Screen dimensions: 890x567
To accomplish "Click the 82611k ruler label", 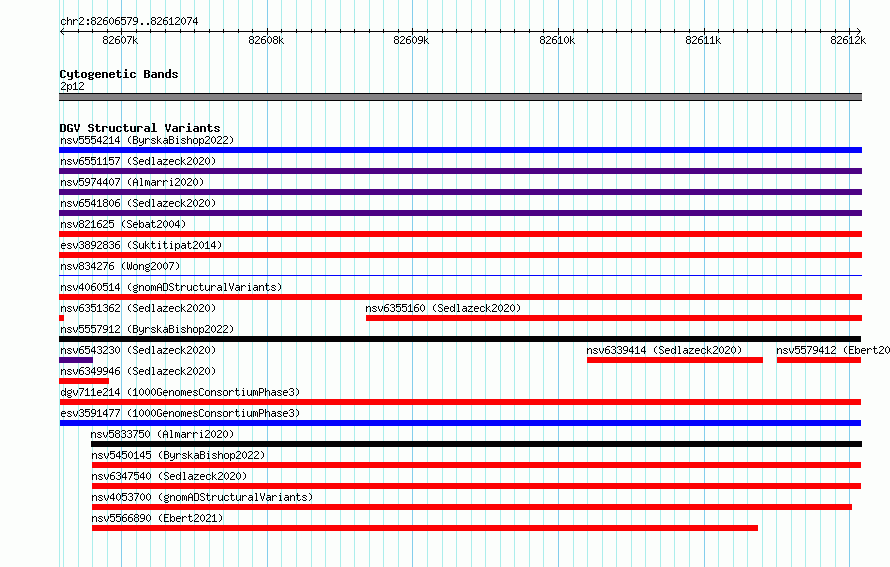I will click(703, 40).
